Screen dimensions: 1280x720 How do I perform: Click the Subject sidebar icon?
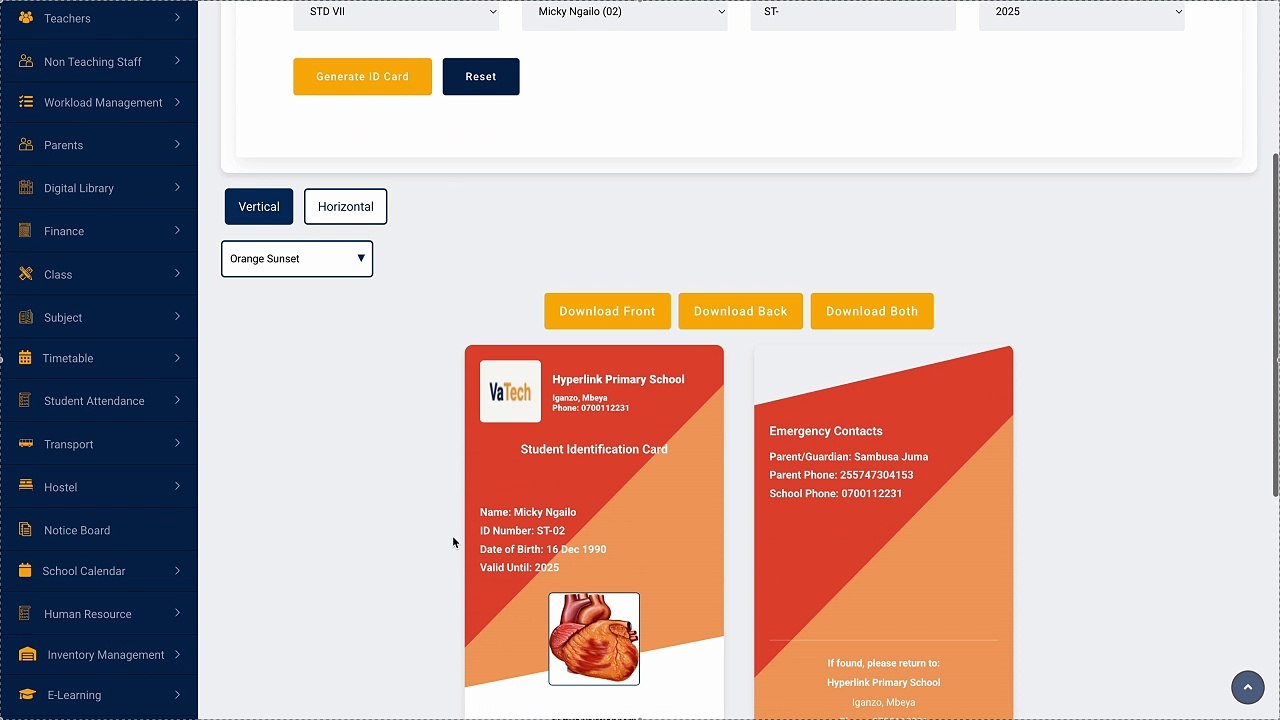[26, 317]
